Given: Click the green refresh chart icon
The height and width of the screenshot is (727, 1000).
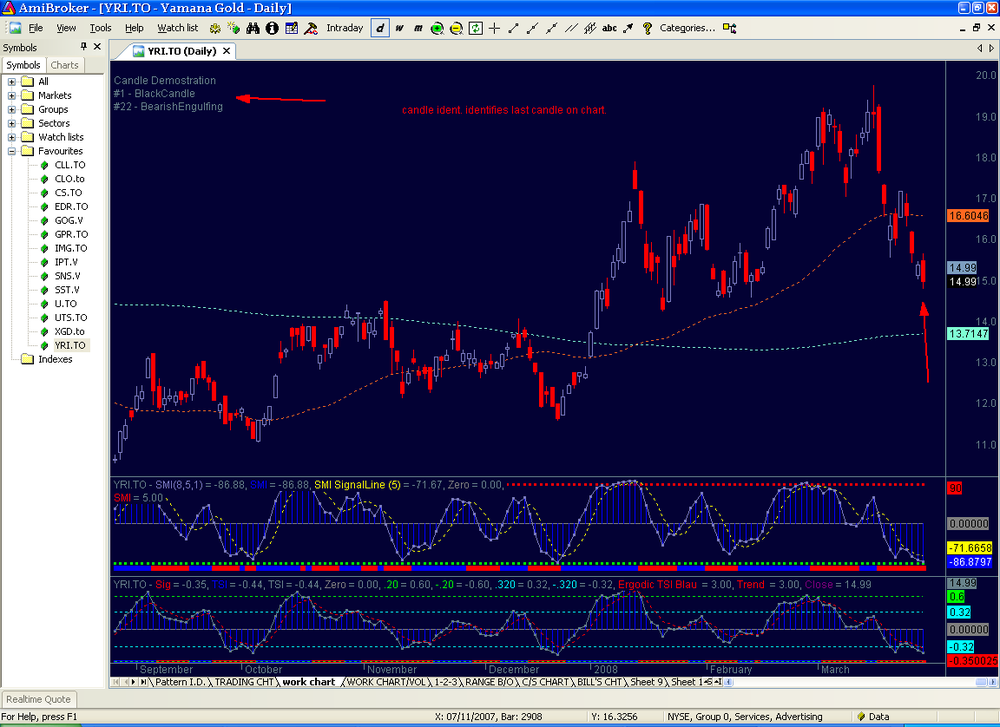Looking at the screenshot, I should click(476, 28).
